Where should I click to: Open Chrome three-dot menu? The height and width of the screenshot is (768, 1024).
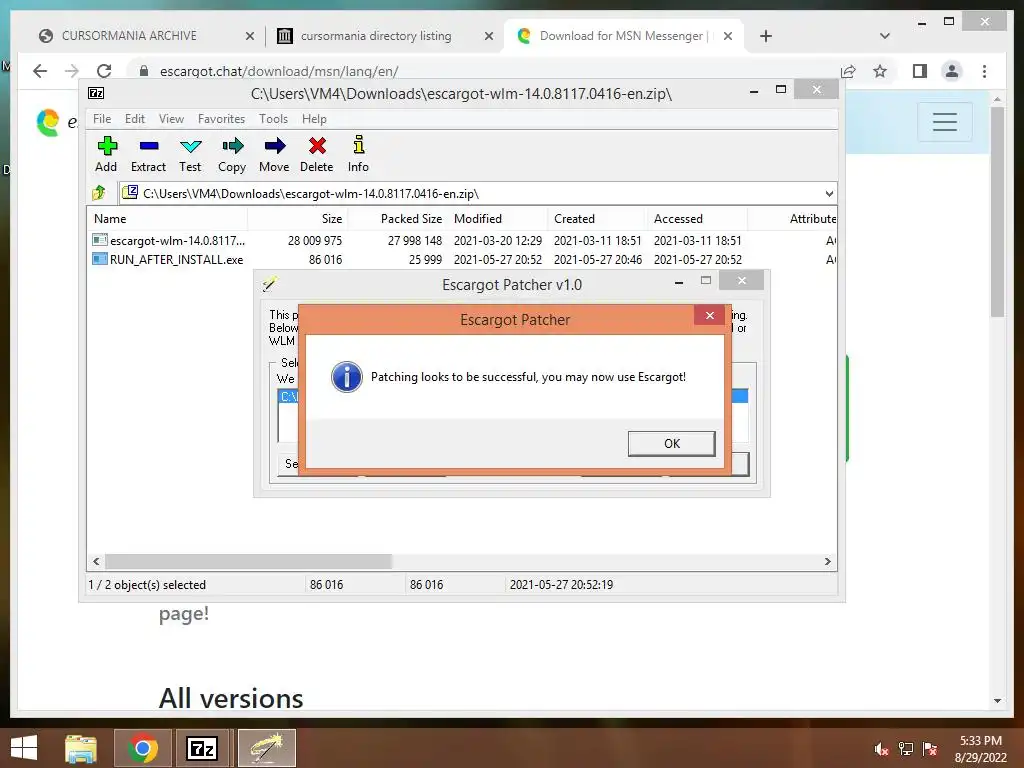984,71
